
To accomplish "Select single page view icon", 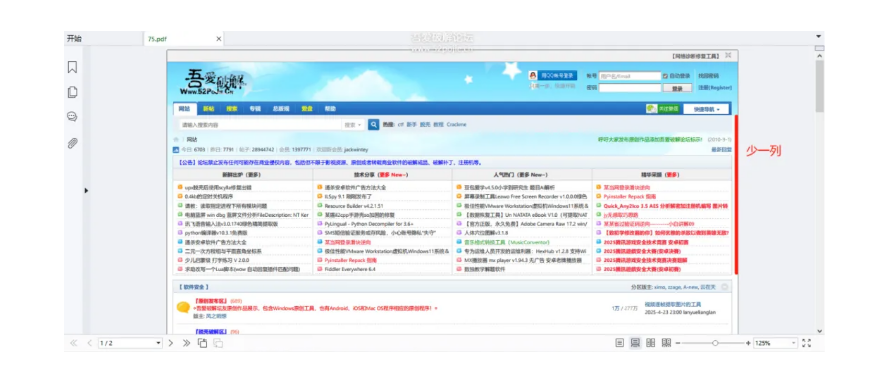I will 620,343.
